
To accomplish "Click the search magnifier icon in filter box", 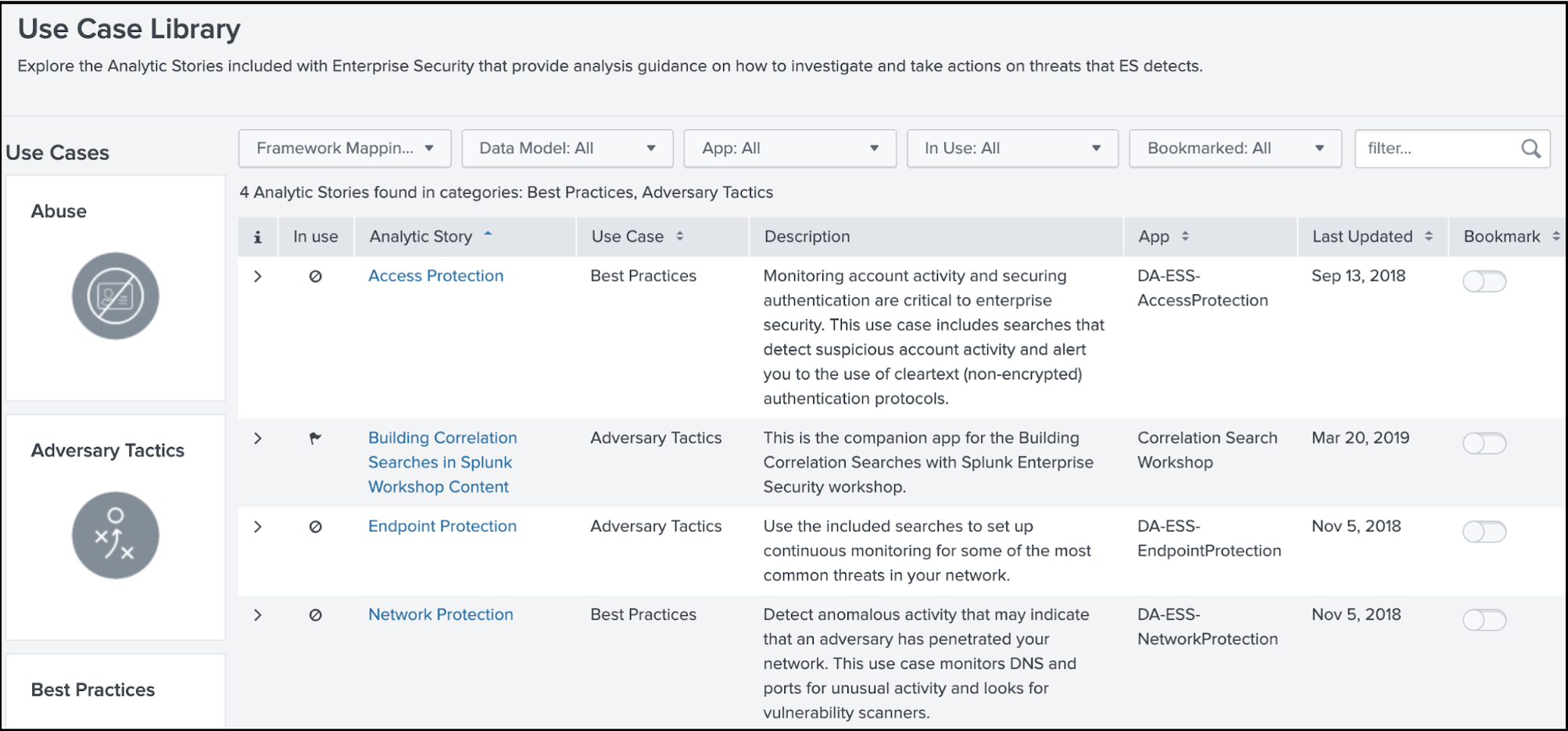I will point(1531,149).
